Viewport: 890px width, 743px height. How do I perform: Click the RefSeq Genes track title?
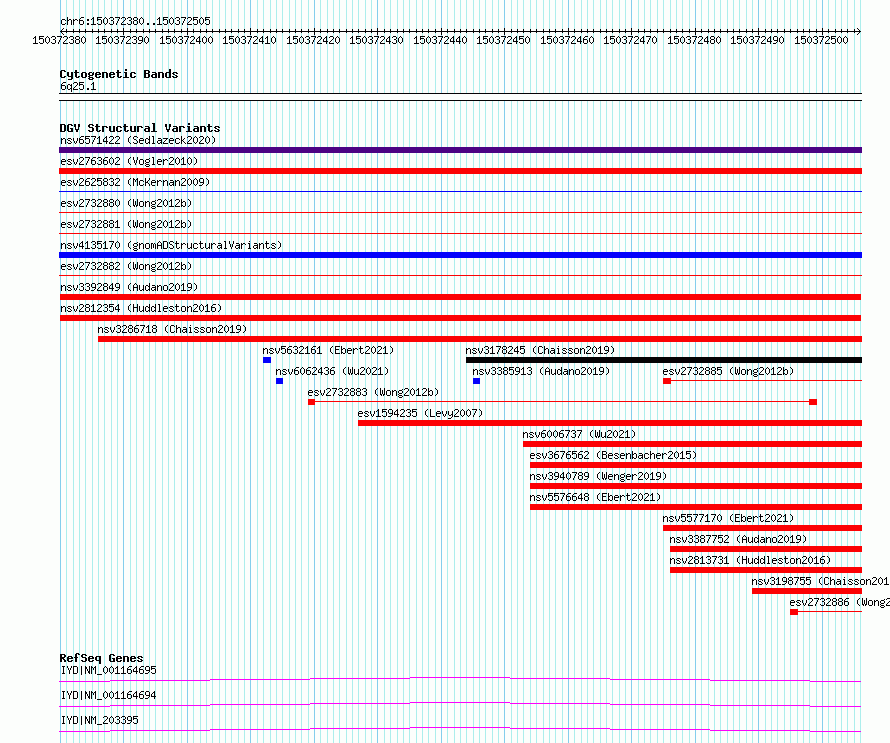[x=101, y=658]
